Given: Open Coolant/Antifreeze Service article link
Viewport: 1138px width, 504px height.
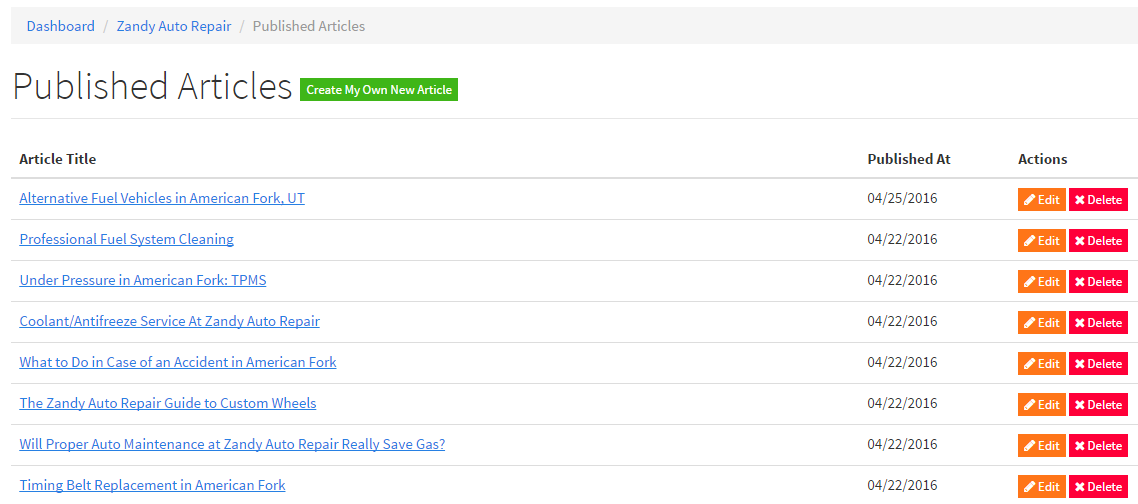Looking at the screenshot, I should [169, 321].
